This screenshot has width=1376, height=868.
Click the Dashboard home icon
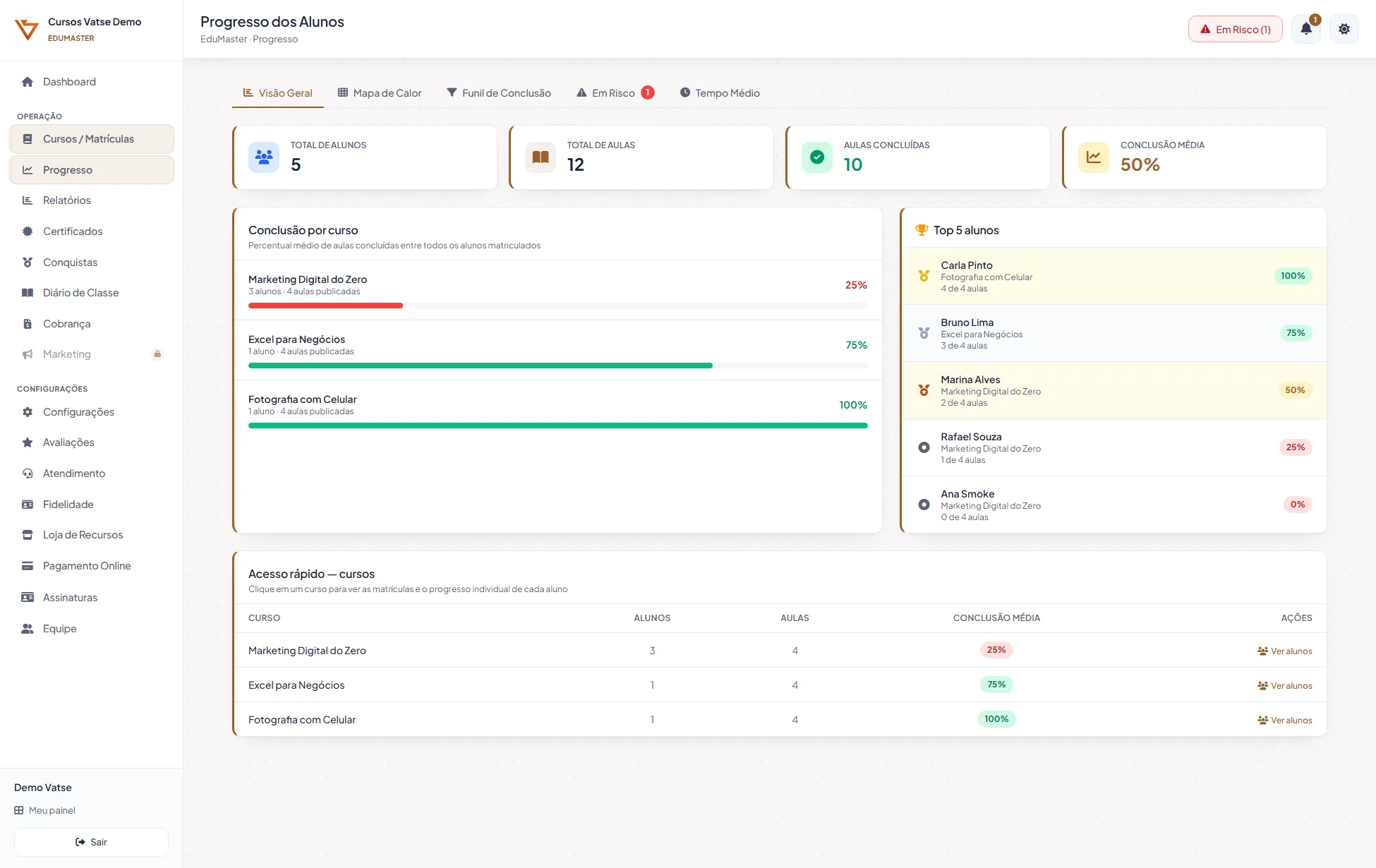pyautogui.click(x=28, y=82)
